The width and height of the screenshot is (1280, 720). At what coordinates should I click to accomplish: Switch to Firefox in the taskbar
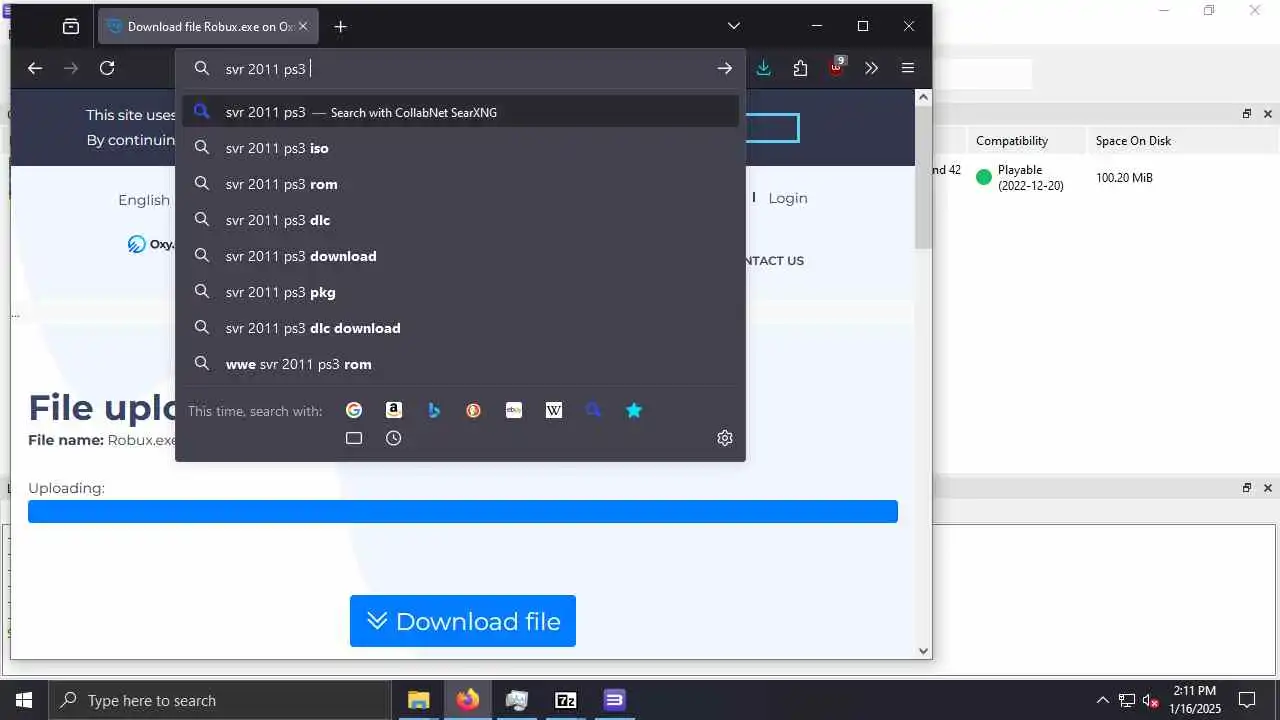pyautogui.click(x=467, y=700)
